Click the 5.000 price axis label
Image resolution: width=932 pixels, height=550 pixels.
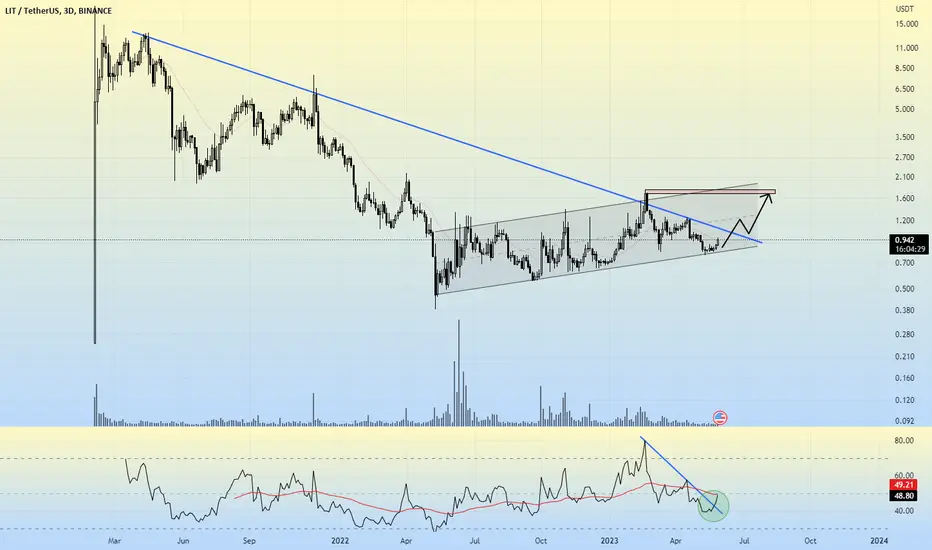coord(905,109)
